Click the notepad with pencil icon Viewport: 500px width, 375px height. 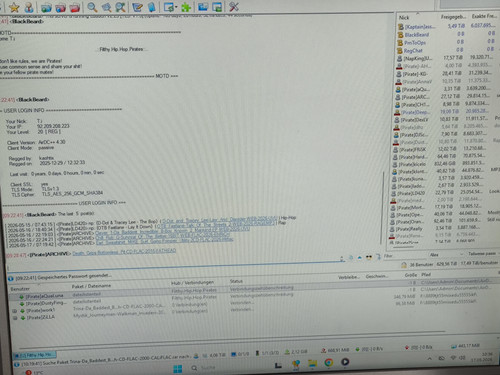point(137,7)
